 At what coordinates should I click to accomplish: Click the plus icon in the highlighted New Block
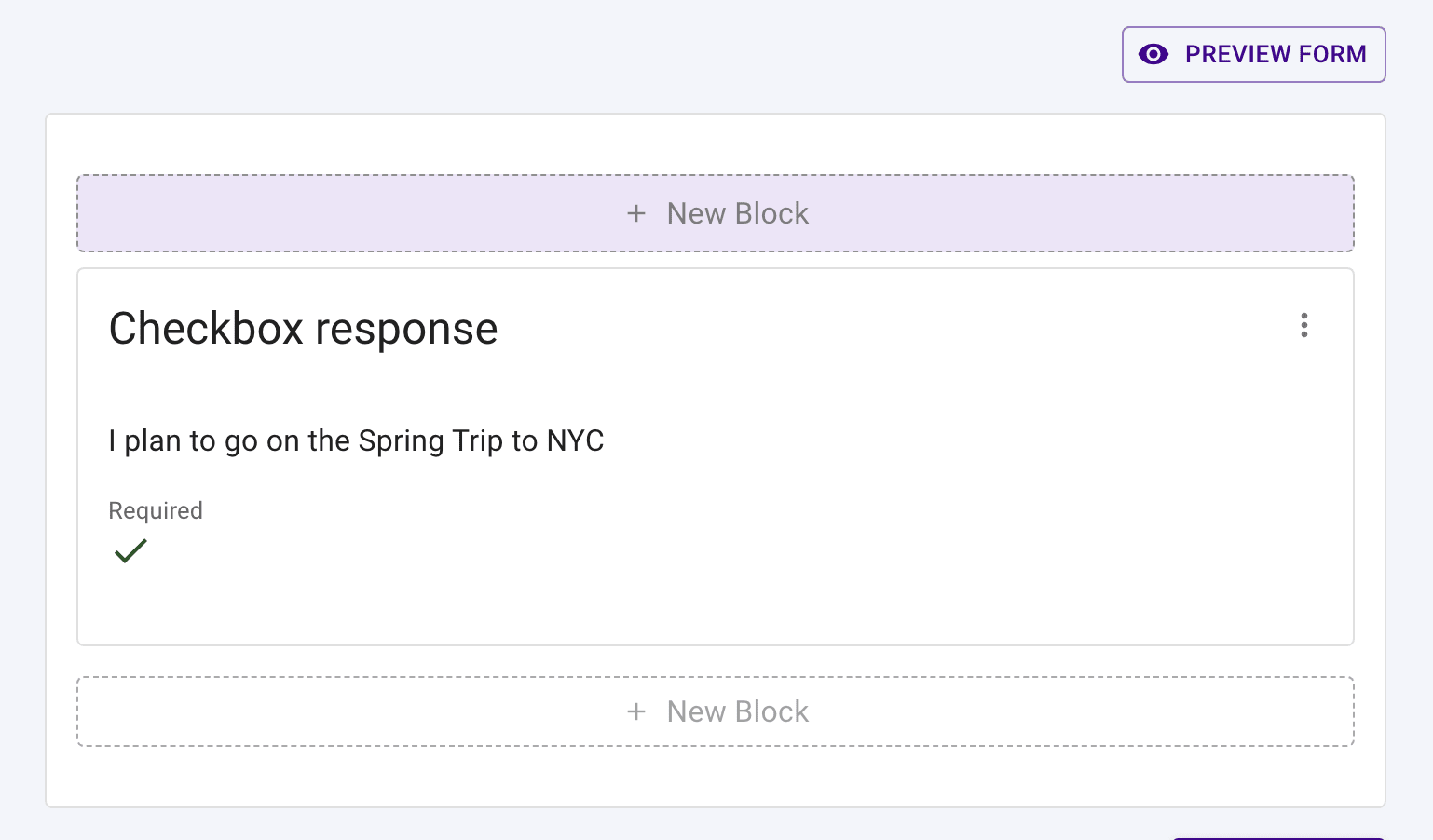[636, 213]
